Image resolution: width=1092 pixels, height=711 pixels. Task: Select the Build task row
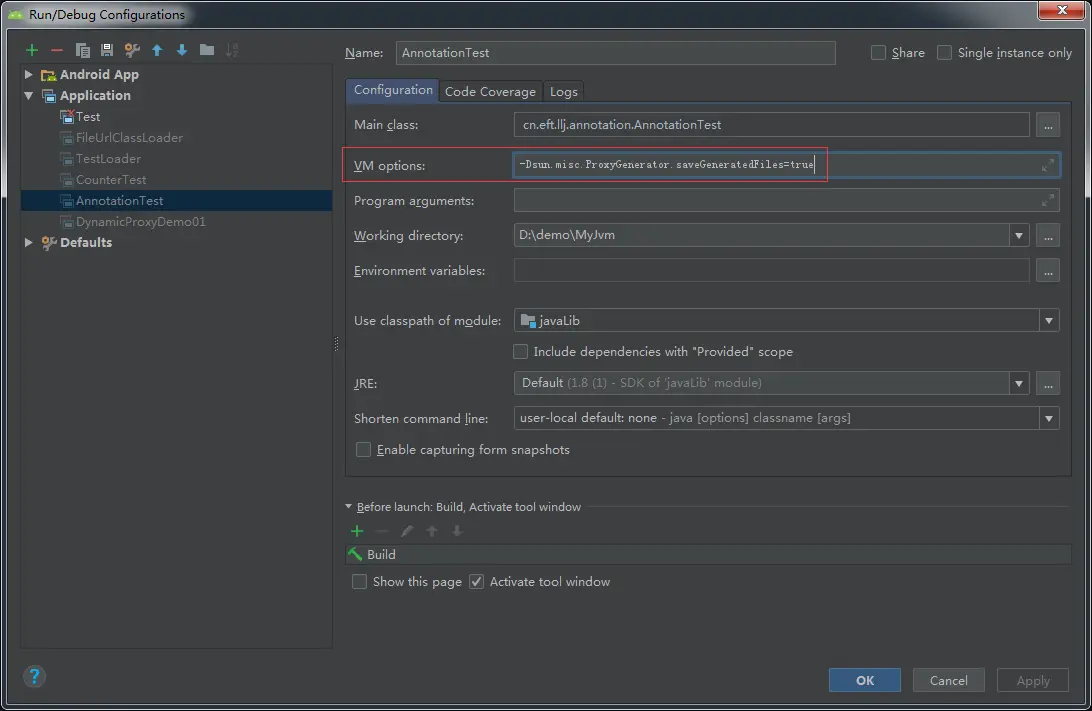tap(708, 554)
